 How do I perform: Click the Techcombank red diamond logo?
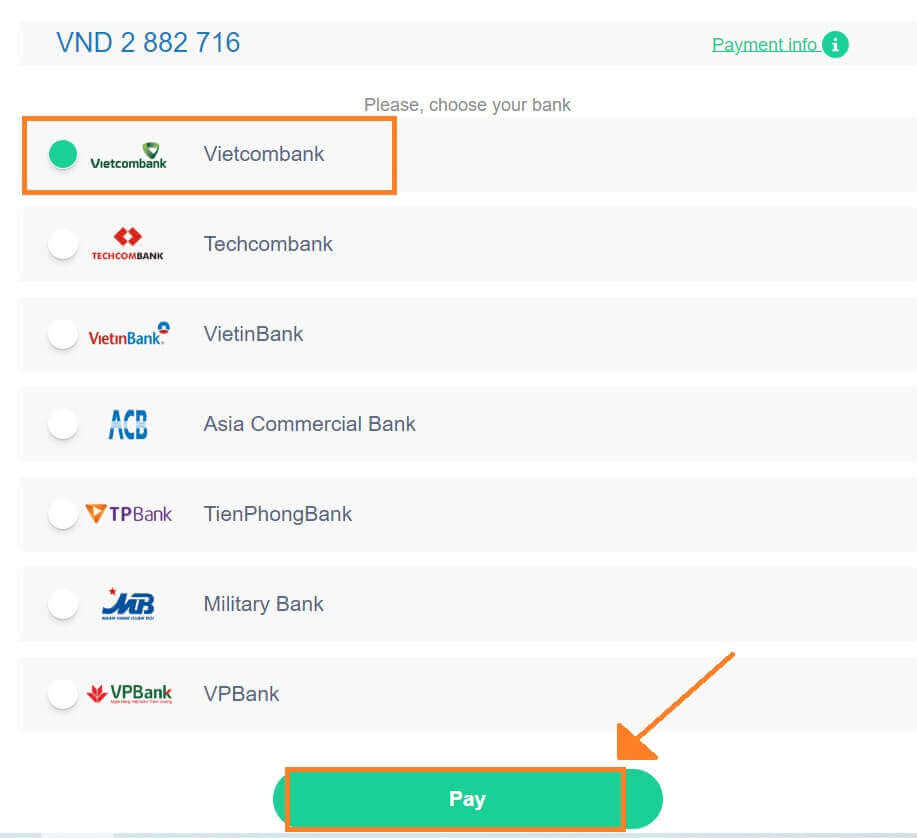point(127,244)
